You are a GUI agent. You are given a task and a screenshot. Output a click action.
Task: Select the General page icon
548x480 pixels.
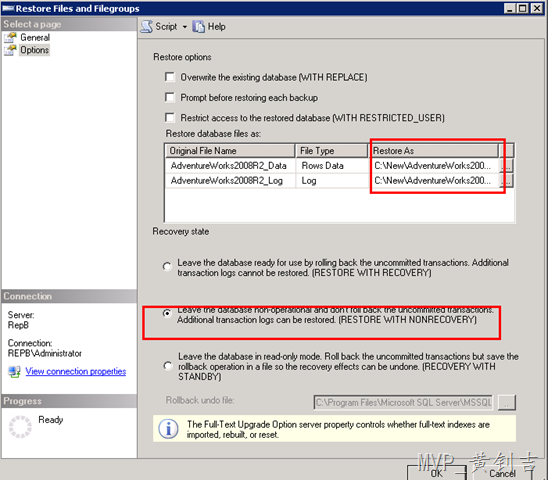point(10,37)
